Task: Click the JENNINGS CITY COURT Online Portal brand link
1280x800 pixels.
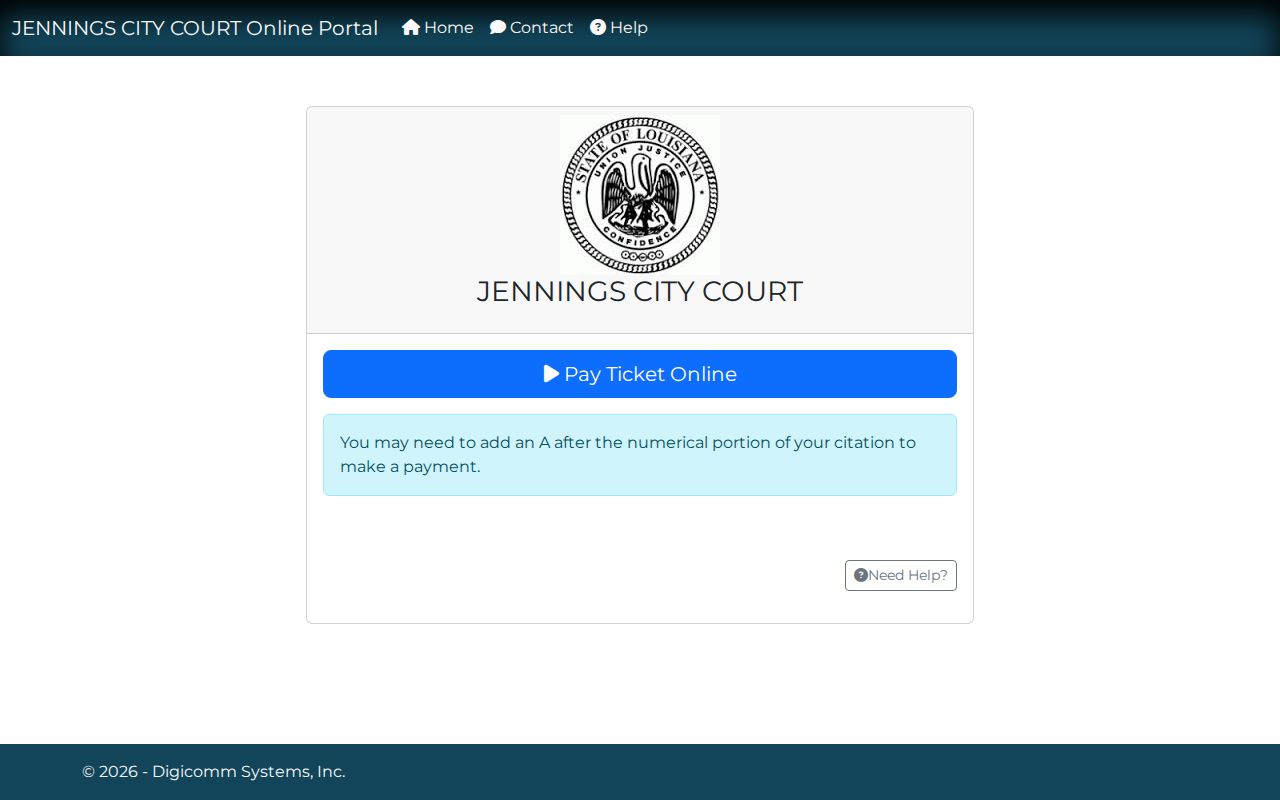Action: 195,28
